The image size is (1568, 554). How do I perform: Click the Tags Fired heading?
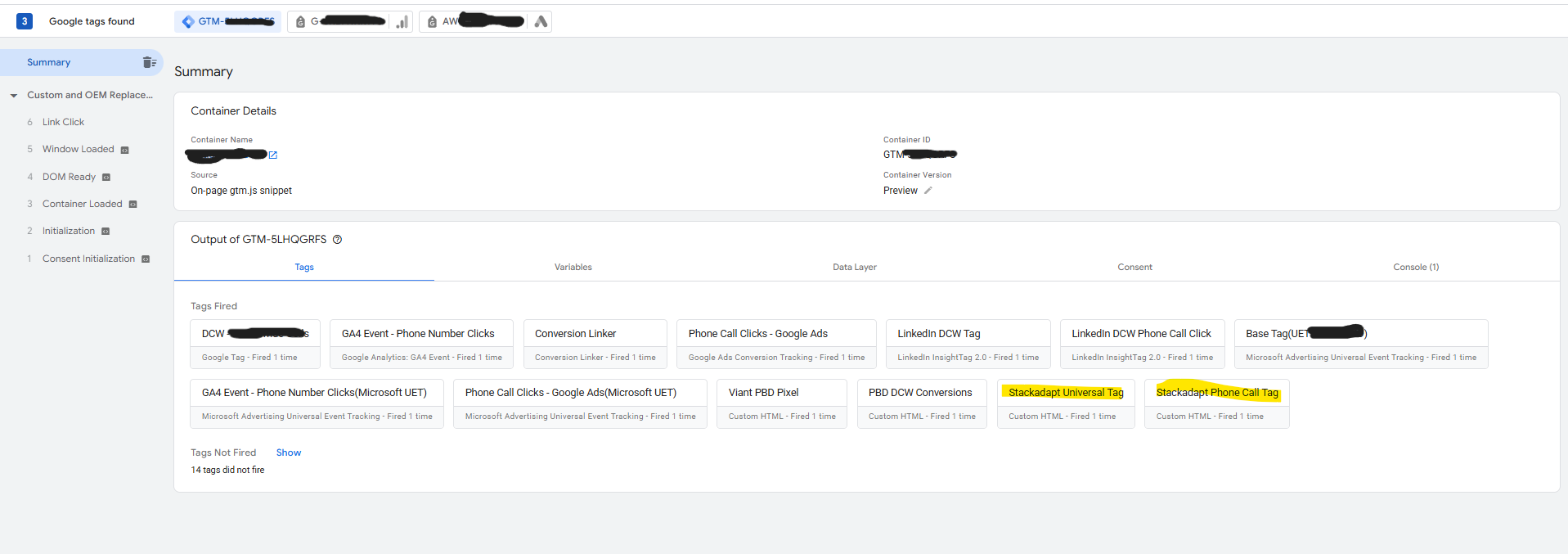(x=213, y=306)
